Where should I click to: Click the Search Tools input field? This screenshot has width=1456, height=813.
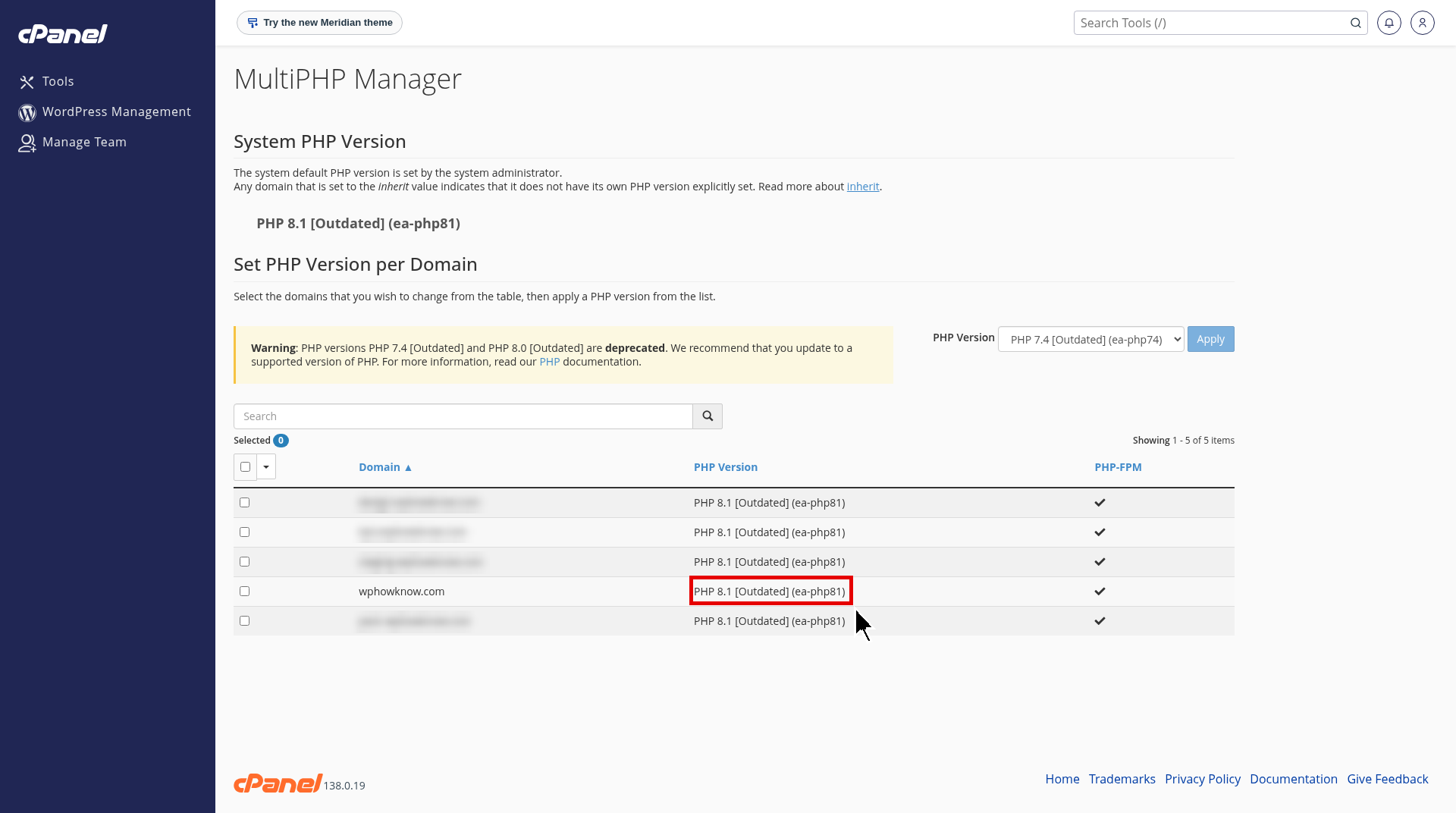click(x=1212, y=23)
